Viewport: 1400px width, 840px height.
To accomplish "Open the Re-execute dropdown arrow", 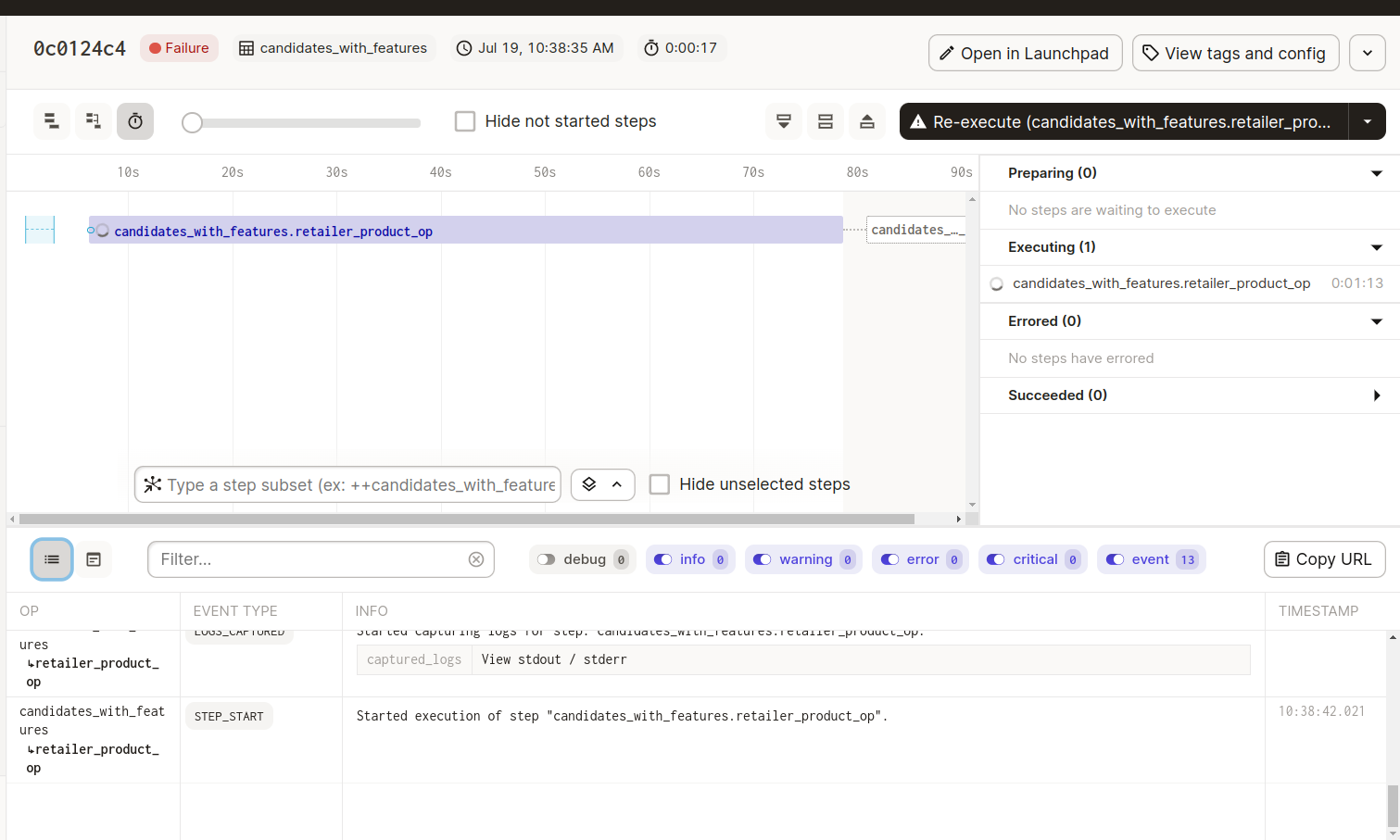I will point(1367,121).
